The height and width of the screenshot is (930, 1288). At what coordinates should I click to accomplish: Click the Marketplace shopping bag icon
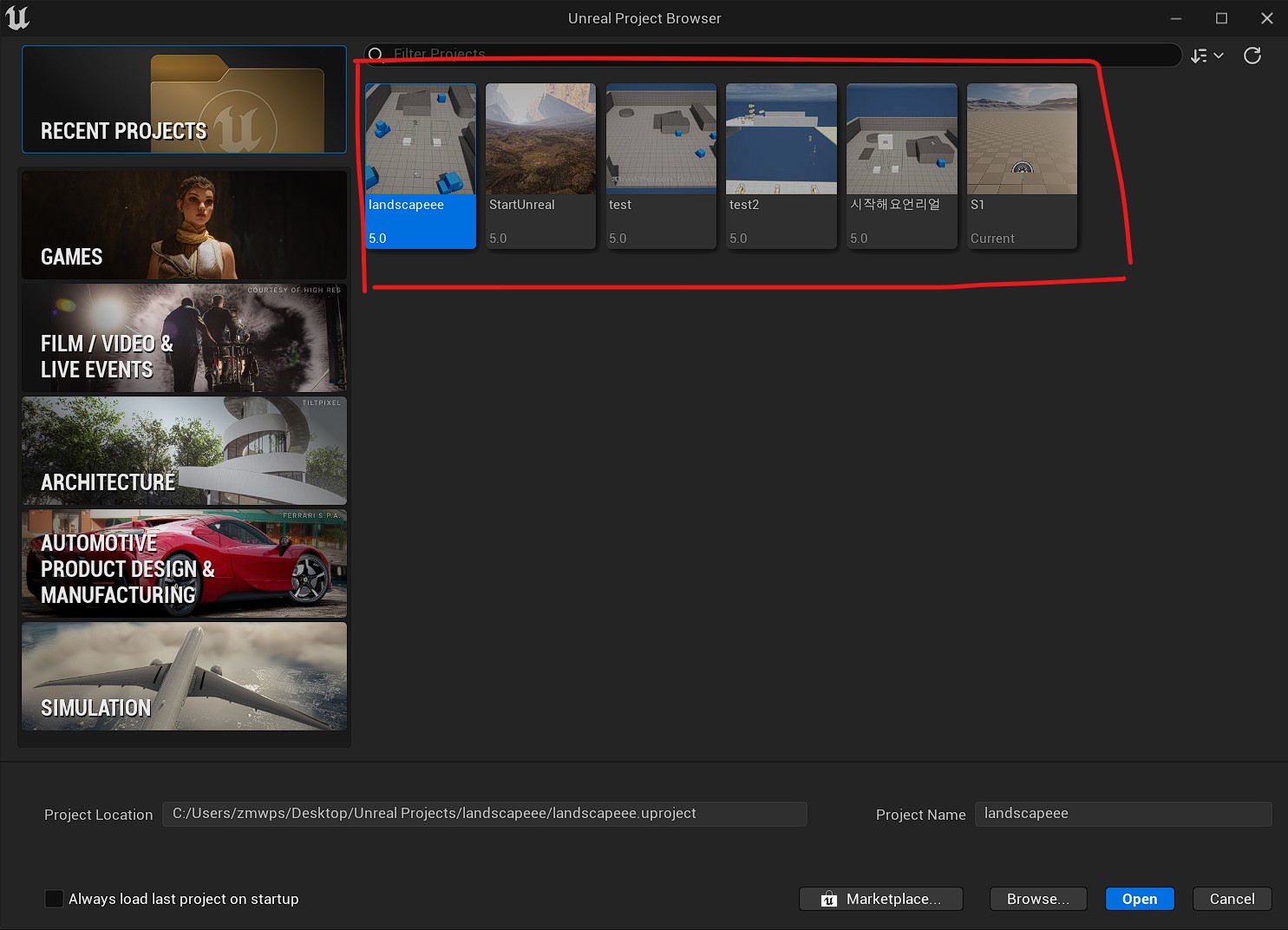(x=829, y=899)
